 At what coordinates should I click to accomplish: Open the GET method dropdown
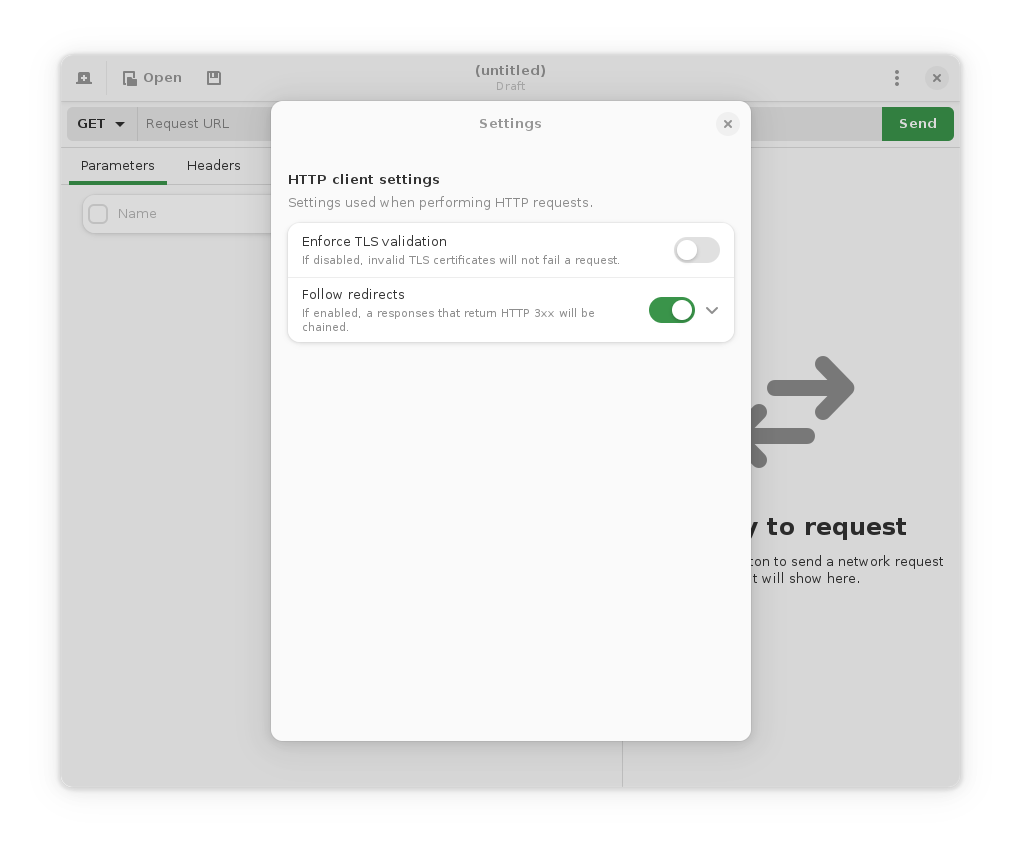[x=102, y=124]
